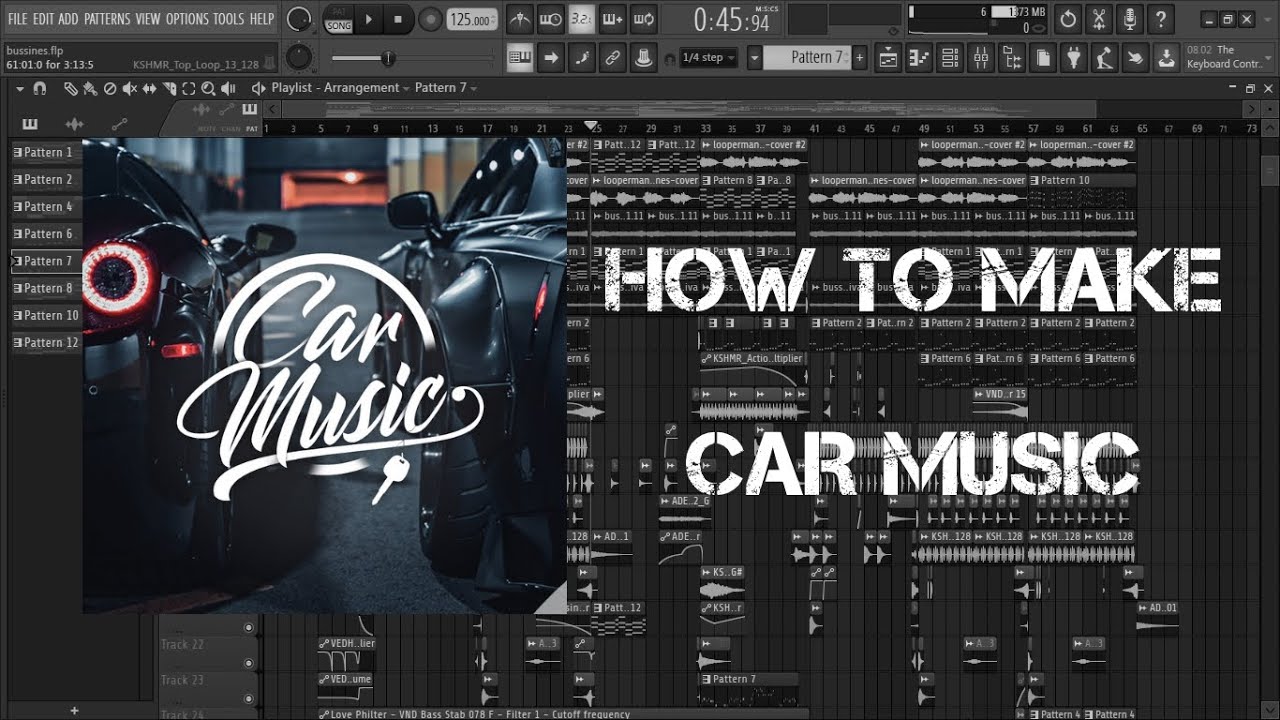Viewport: 1280px width, 720px height.
Task: Open the mixer view icon
Action: point(981,58)
